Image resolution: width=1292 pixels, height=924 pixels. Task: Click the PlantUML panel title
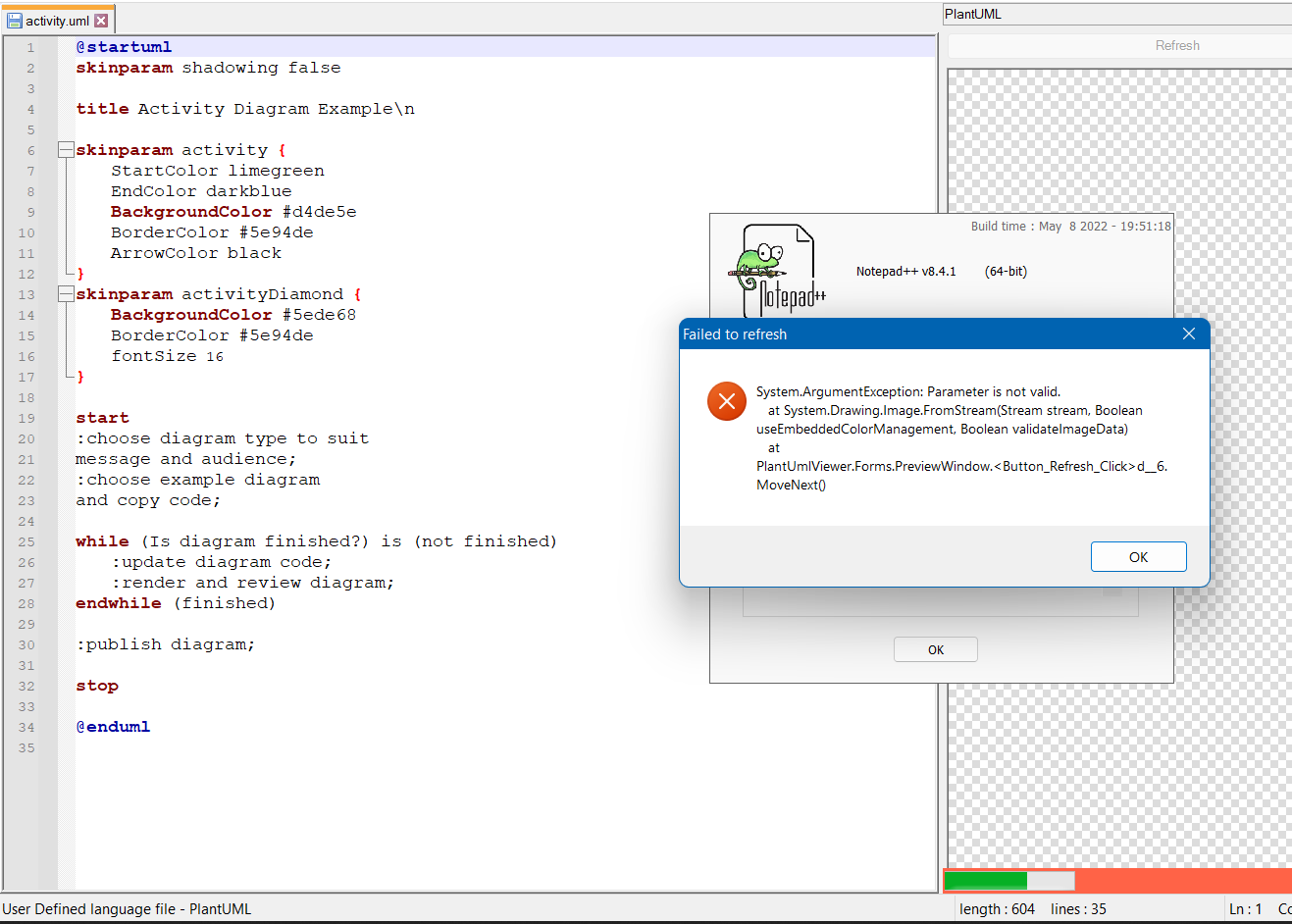(973, 14)
